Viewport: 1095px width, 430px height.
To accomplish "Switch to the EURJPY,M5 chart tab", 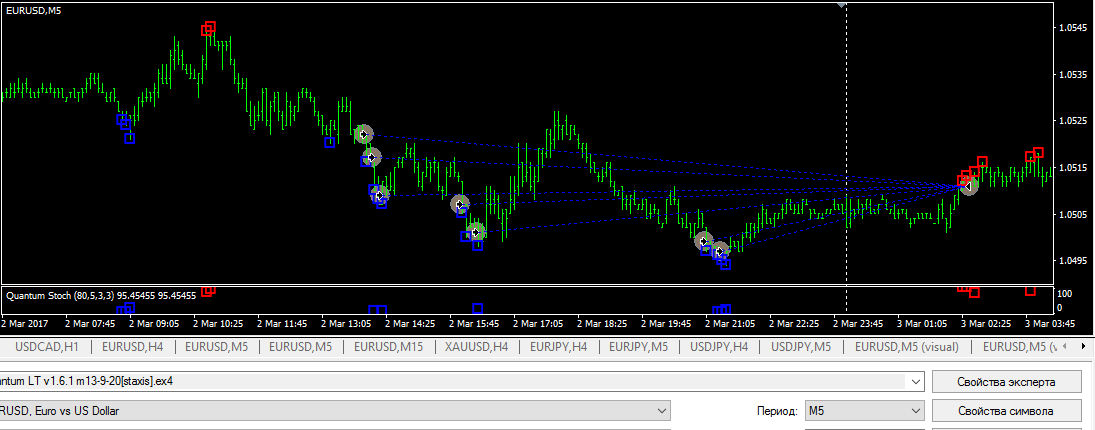I will click(638, 346).
